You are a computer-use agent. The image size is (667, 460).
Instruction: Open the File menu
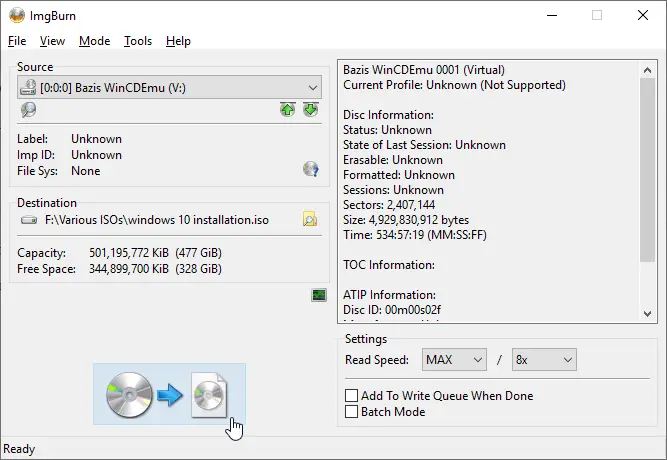(x=17, y=41)
